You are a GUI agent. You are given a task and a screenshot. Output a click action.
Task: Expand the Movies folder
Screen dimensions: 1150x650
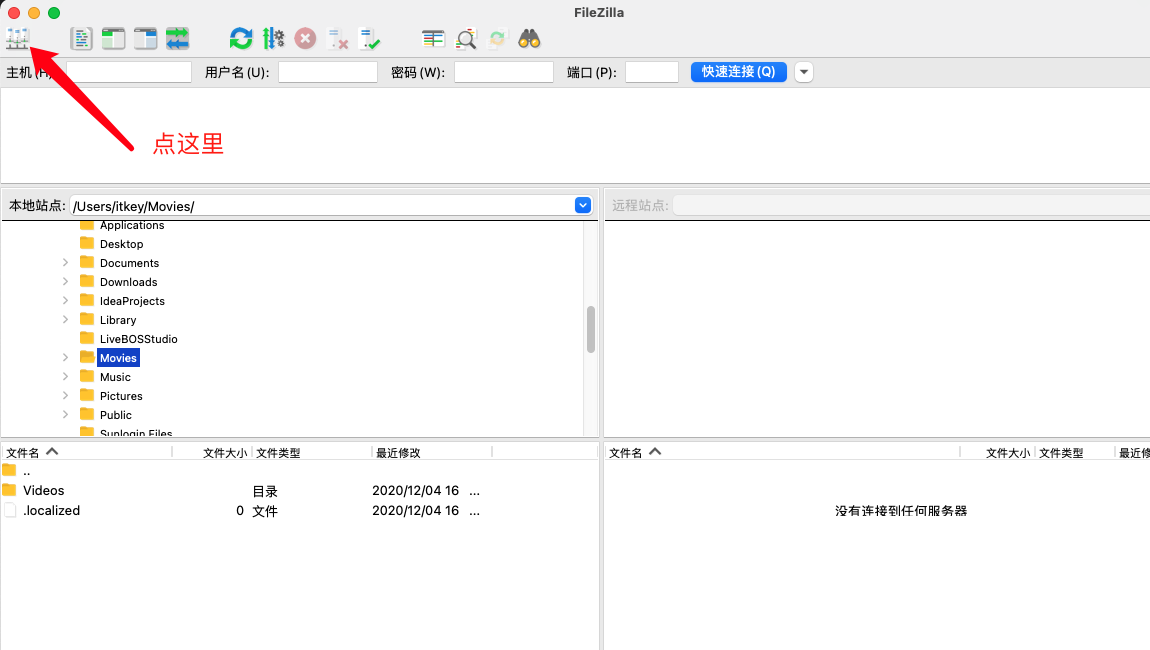pos(65,358)
